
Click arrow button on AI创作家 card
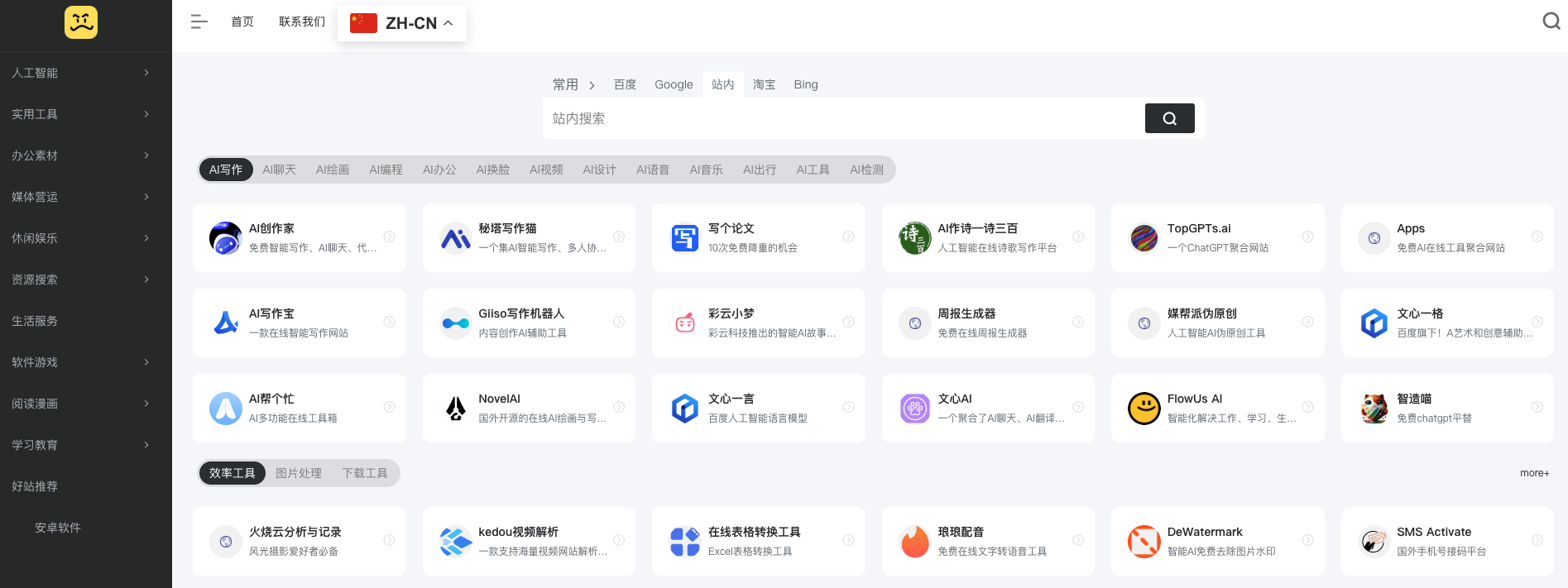[x=389, y=237]
